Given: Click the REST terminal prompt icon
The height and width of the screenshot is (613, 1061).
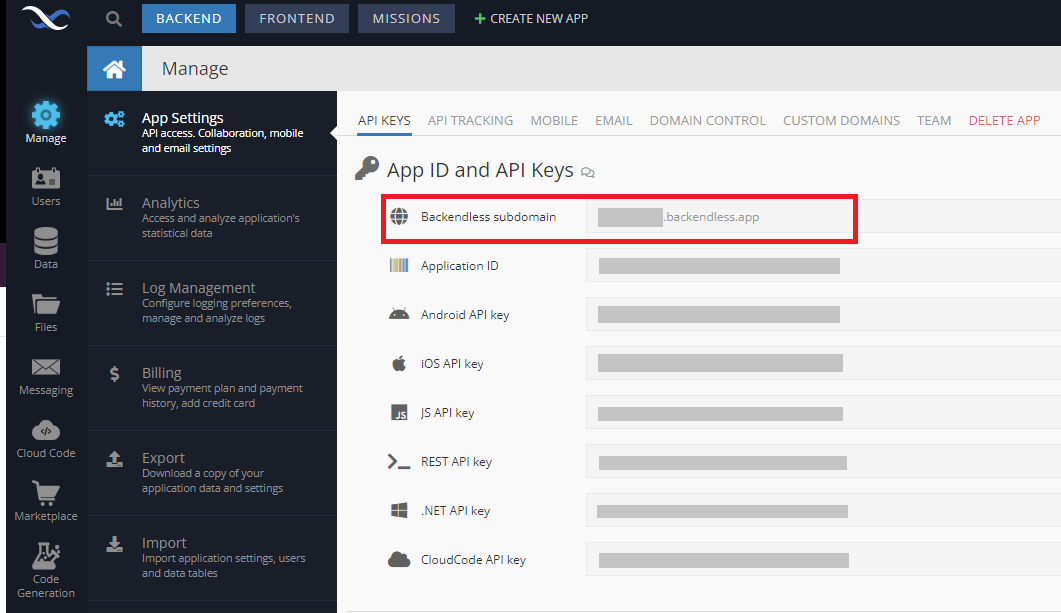Looking at the screenshot, I should coord(399,461).
